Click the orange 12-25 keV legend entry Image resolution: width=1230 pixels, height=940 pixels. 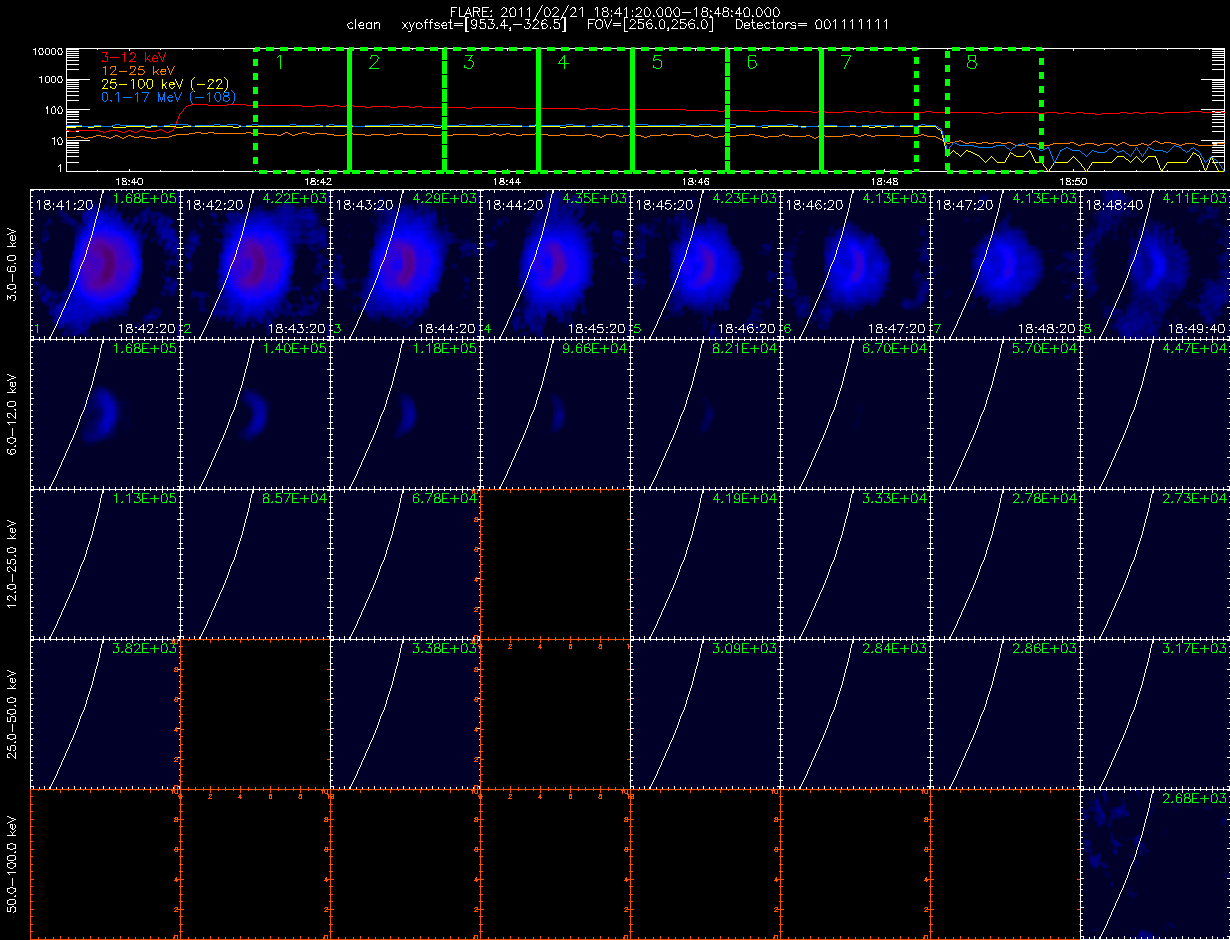click(x=140, y=72)
